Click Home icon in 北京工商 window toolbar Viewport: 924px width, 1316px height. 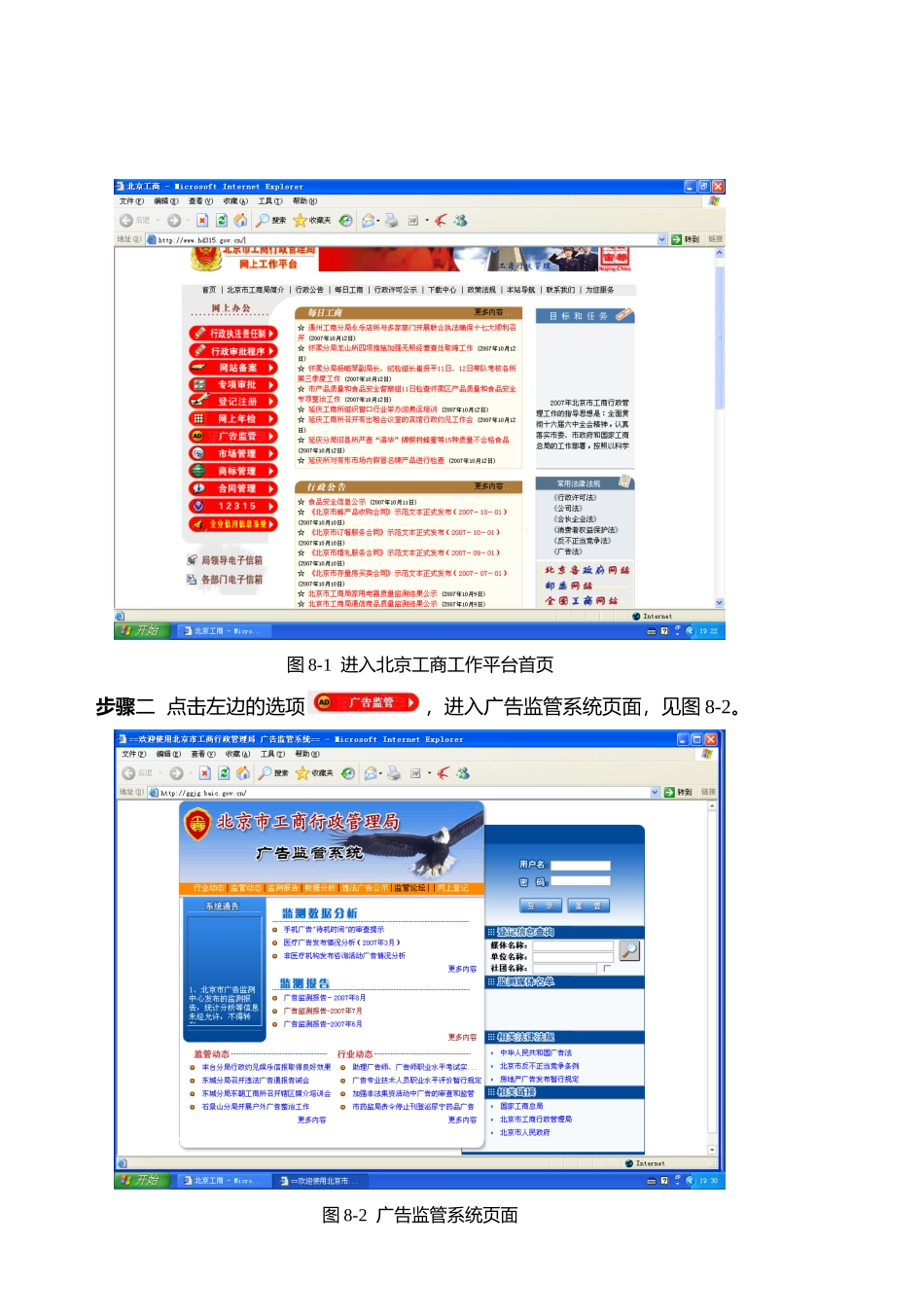(240, 221)
